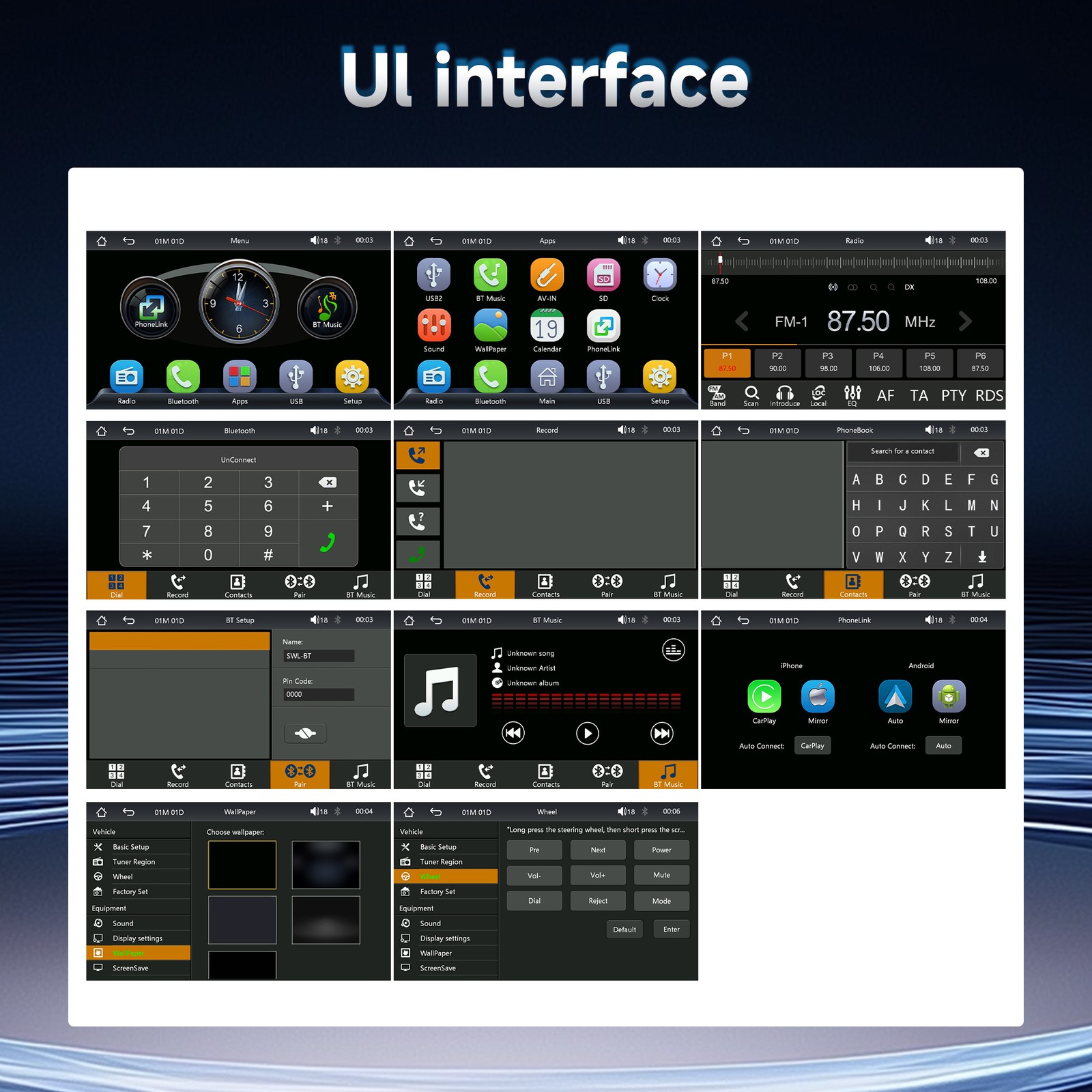This screenshot has height=1092, width=1092.
Task: Toggle the TA option in Radio
Action: (919, 396)
